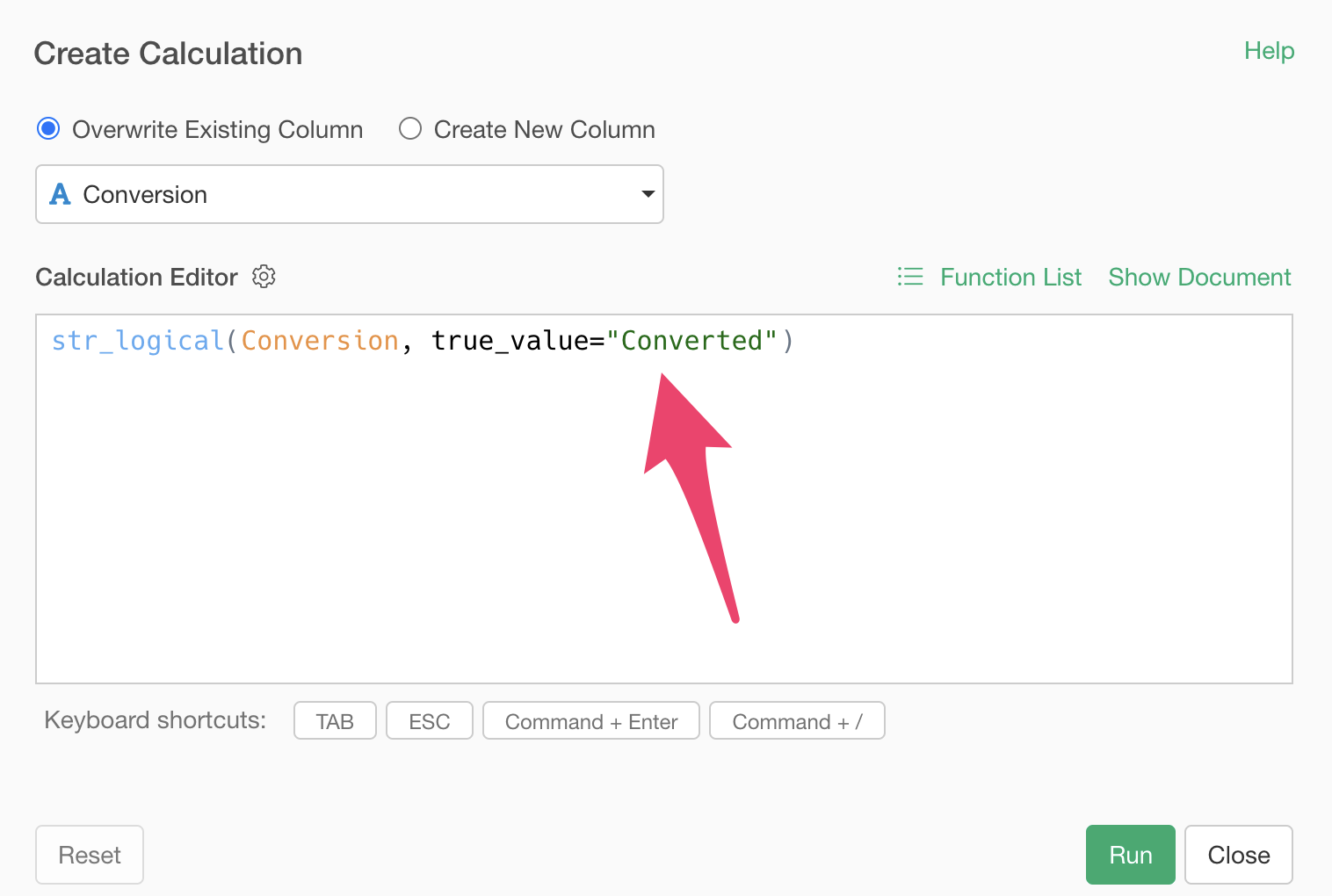This screenshot has height=896, width=1332.
Task: Click inside the calculation editor text area
Action: 664,499
